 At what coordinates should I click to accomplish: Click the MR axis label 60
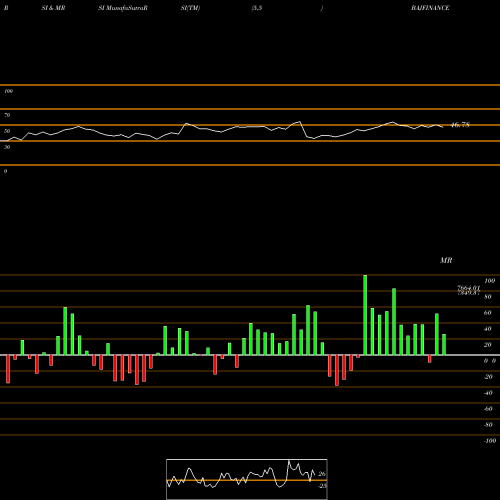point(488,313)
